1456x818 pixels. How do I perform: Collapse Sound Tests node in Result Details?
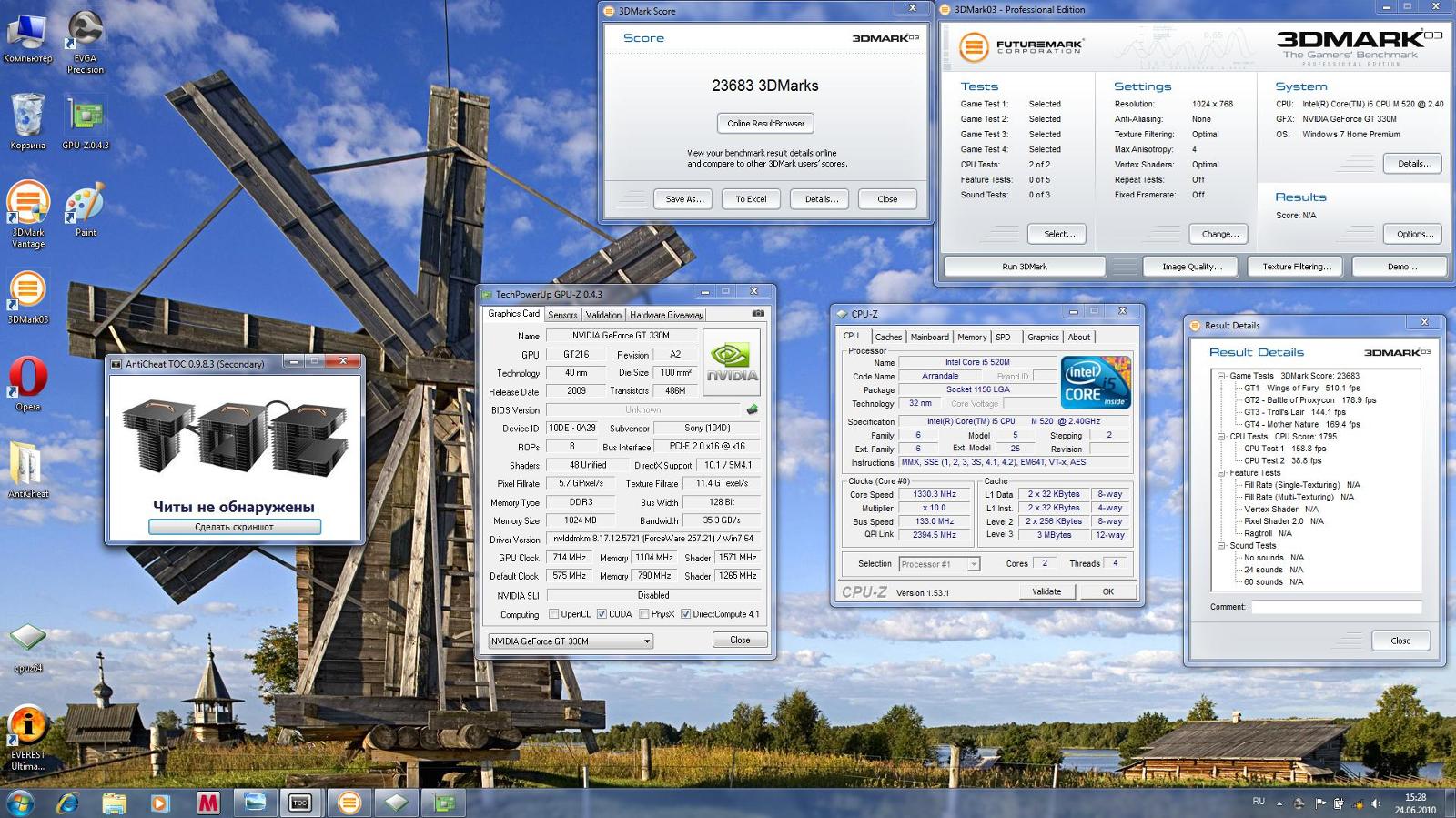tap(1220, 546)
